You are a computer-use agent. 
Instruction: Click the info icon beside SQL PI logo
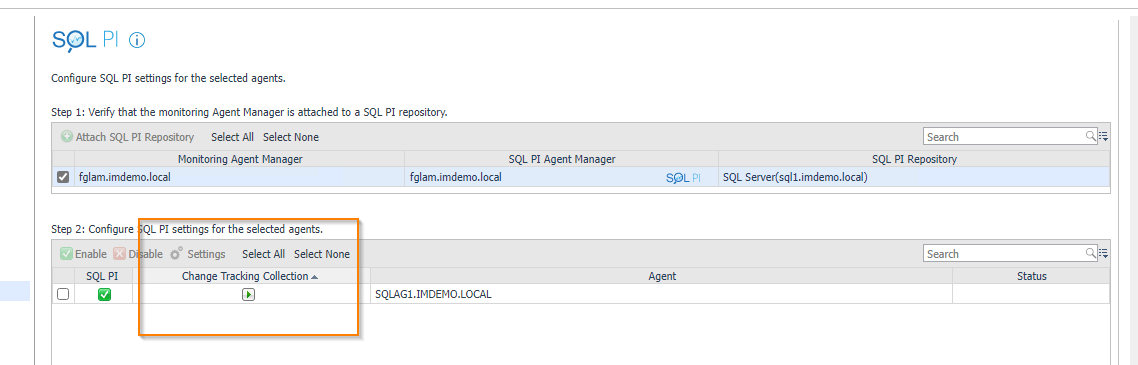(137, 41)
